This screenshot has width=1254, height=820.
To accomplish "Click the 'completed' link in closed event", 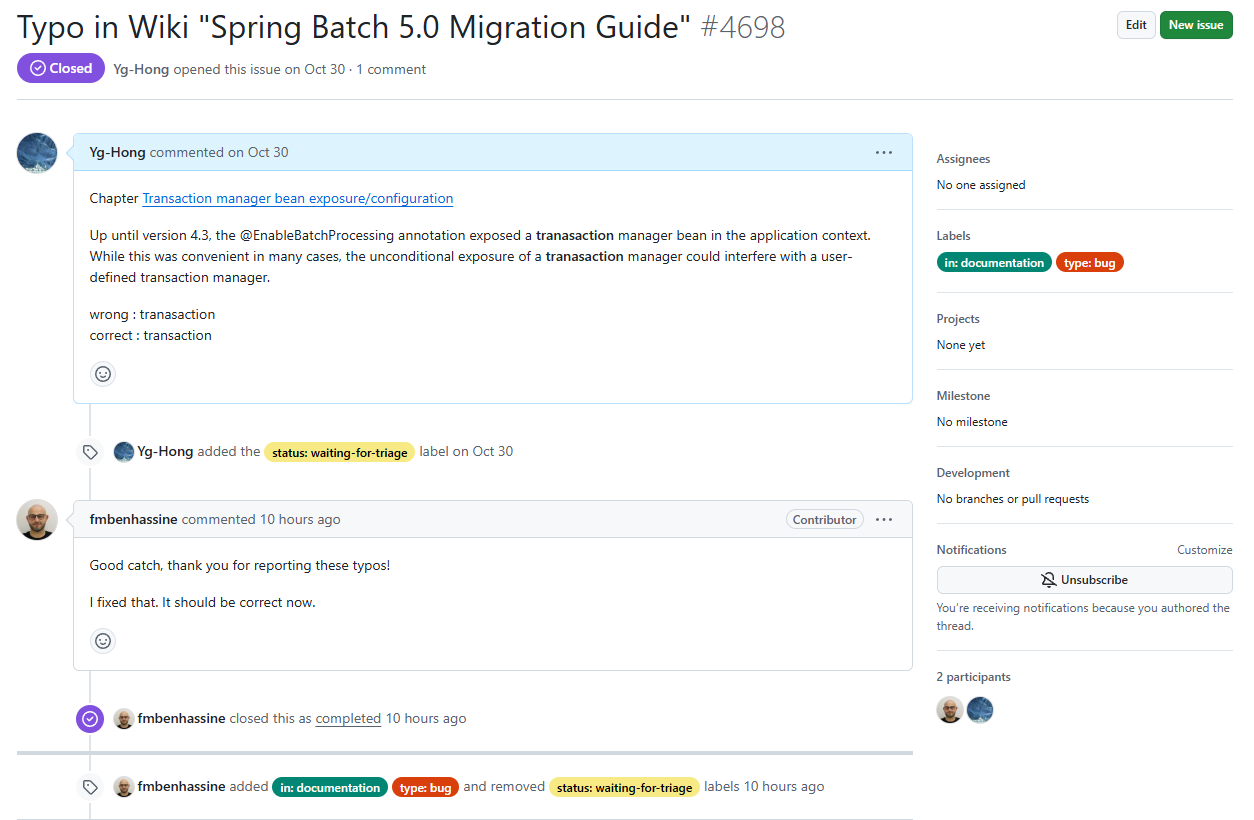I will (x=348, y=718).
